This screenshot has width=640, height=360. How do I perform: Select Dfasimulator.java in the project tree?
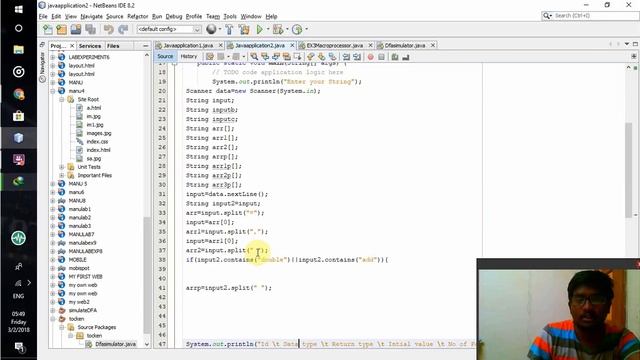click(x=116, y=344)
